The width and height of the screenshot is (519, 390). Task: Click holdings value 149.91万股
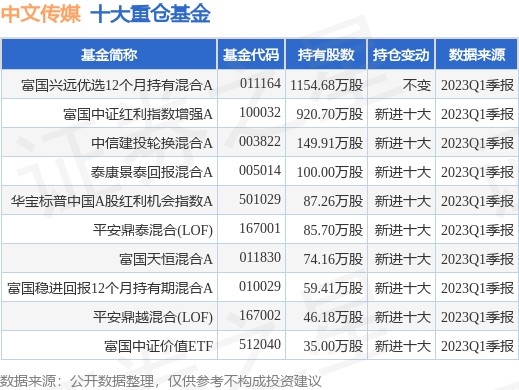pos(330,143)
